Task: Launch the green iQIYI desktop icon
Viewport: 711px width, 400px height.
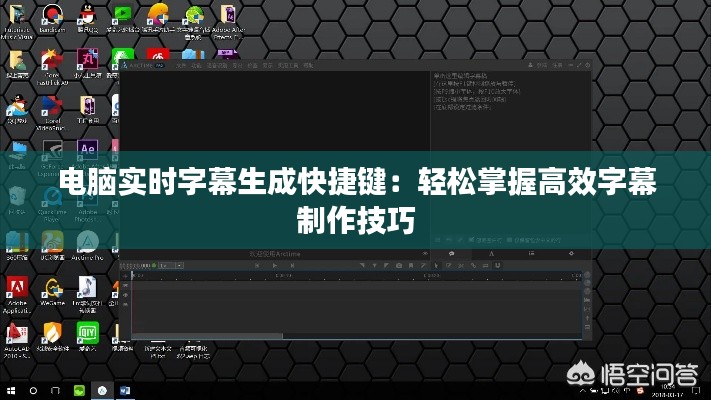Action: [x=88, y=332]
